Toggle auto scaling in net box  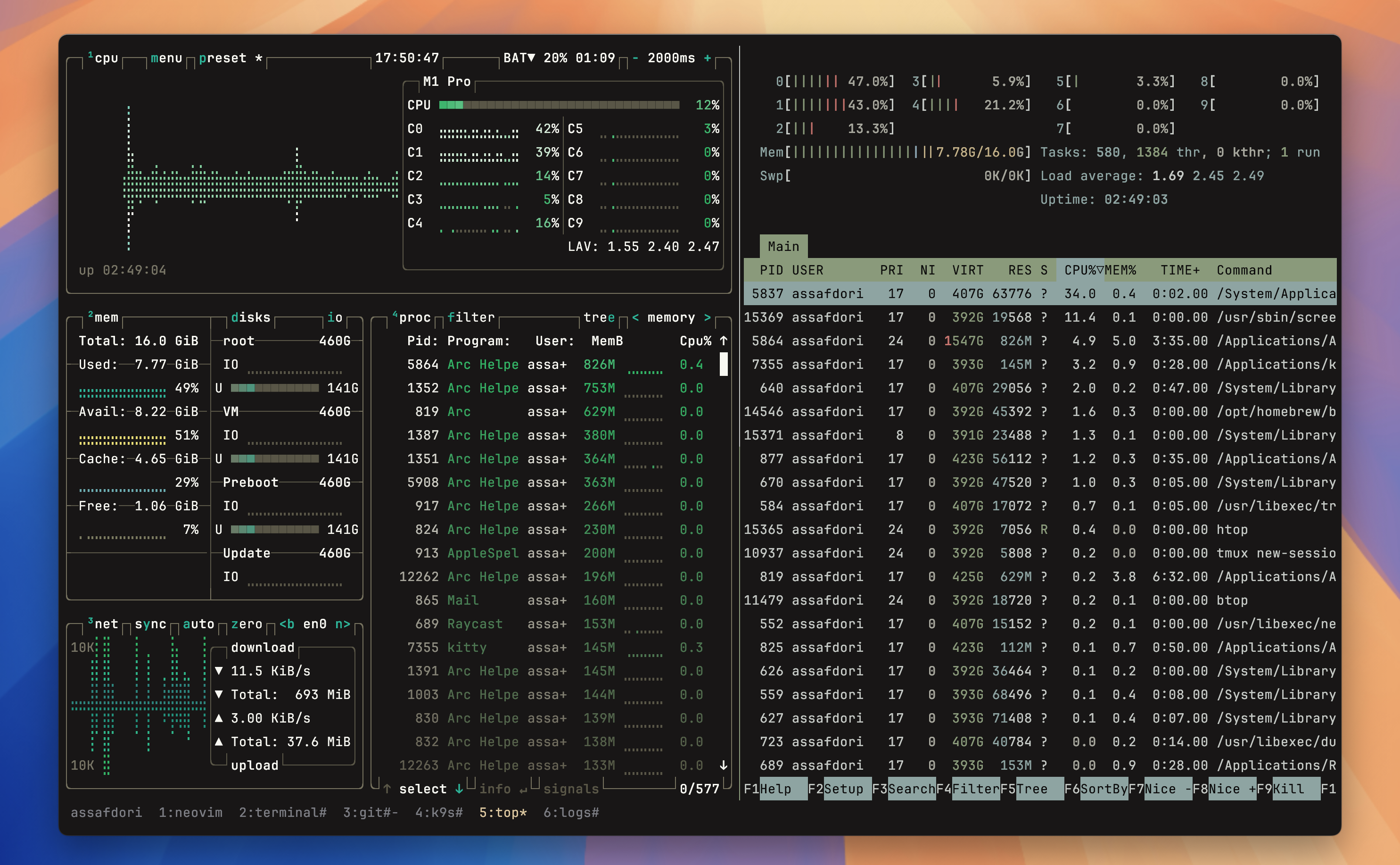click(198, 624)
